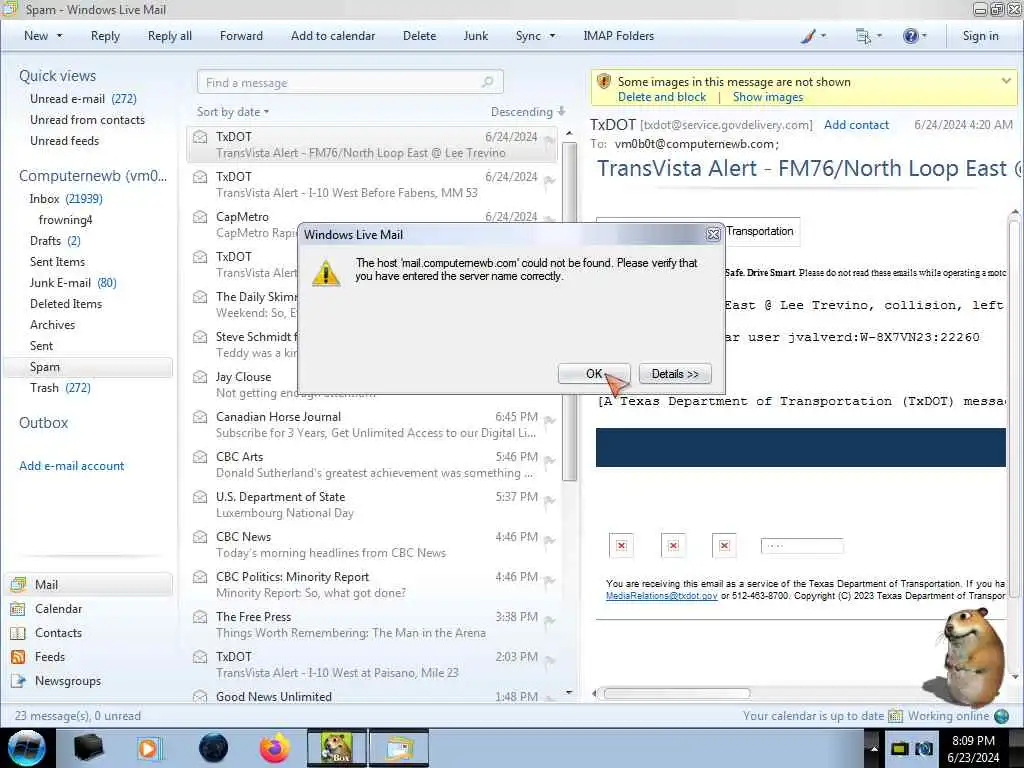This screenshot has height=768, width=1024.
Task: Select Unread feeds quick view
Action: click(65, 140)
